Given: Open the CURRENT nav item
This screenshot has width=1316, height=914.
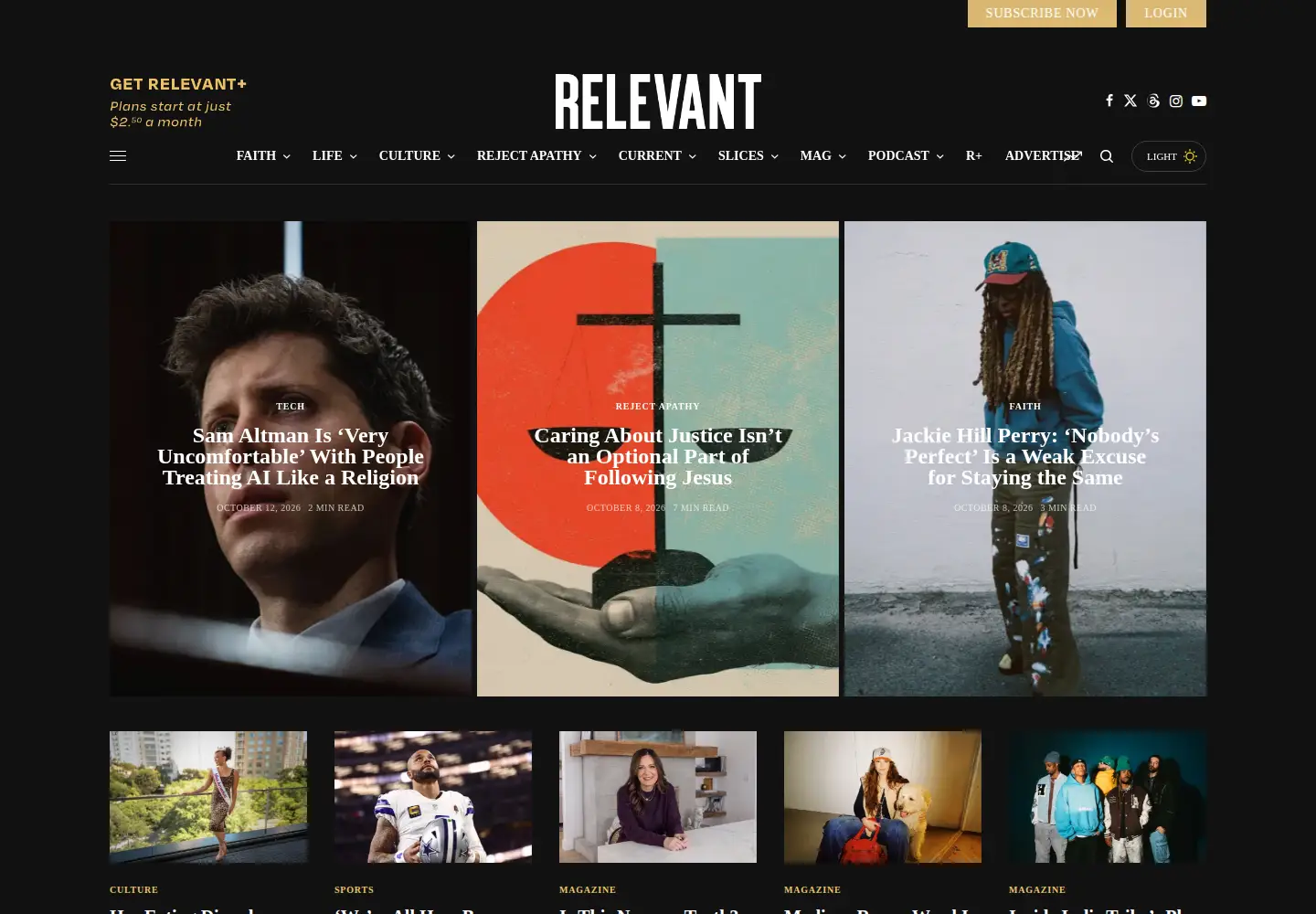Looking at the screenshot, I should coord(650,156).
